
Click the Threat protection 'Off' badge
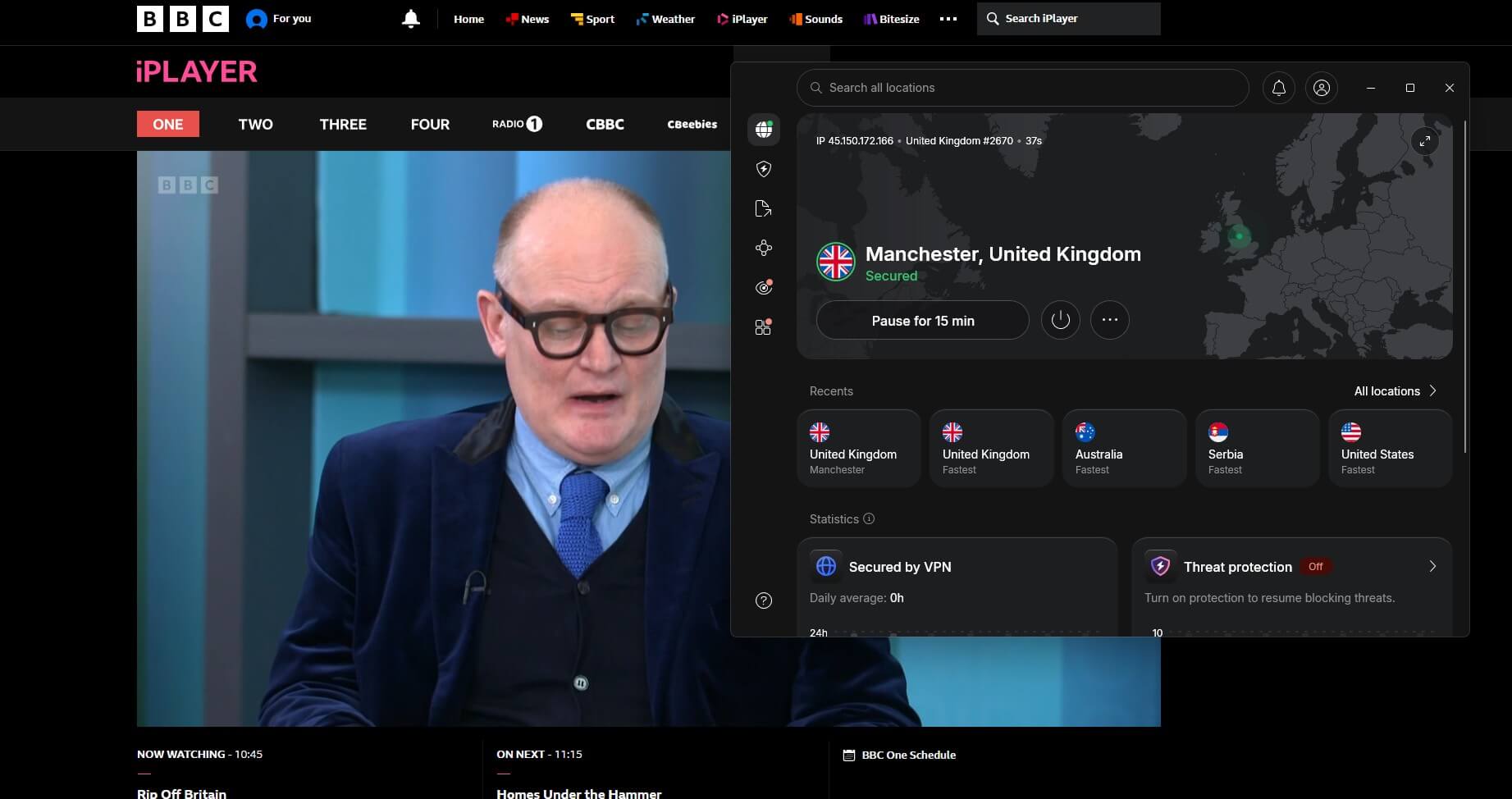[x=1316, y=567]
